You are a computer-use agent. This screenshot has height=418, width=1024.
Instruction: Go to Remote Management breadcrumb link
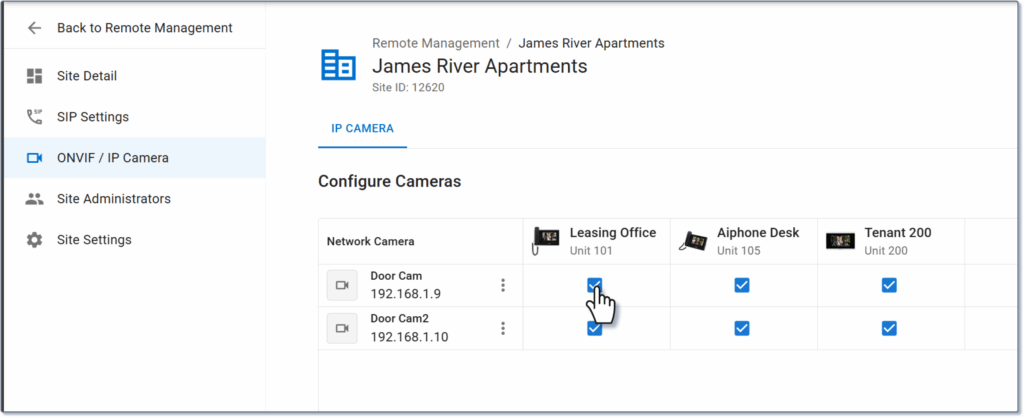[x=435, y=43]
